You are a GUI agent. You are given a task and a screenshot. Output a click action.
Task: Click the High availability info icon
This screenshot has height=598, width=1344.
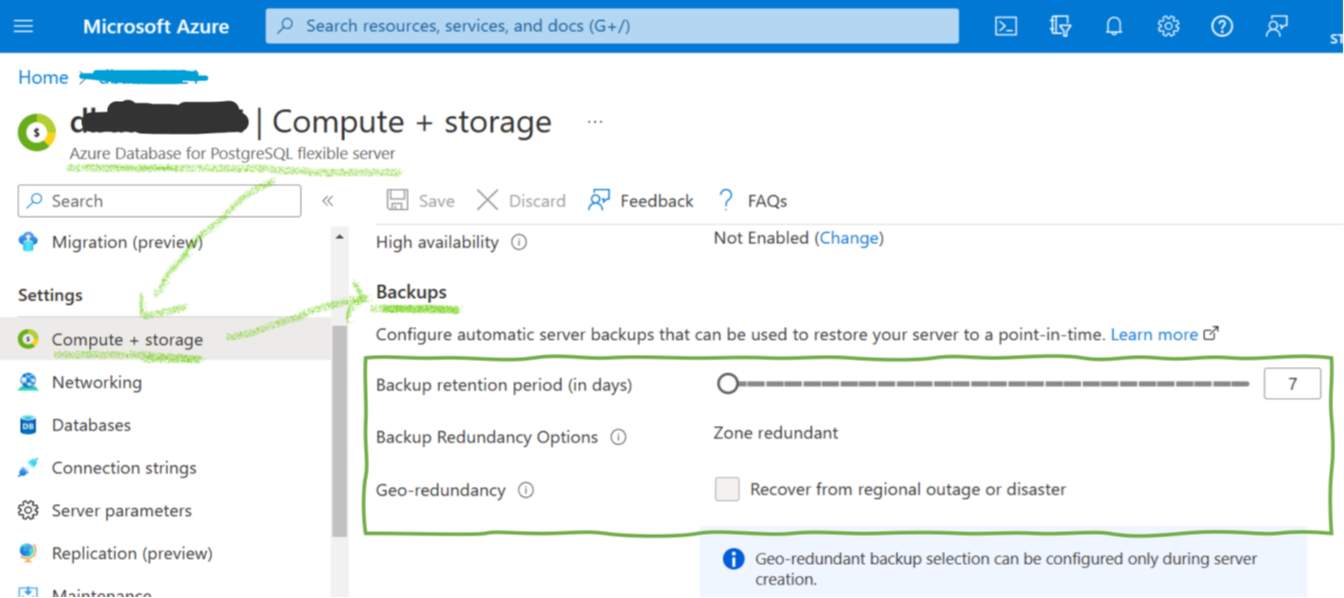pos(519,242)
